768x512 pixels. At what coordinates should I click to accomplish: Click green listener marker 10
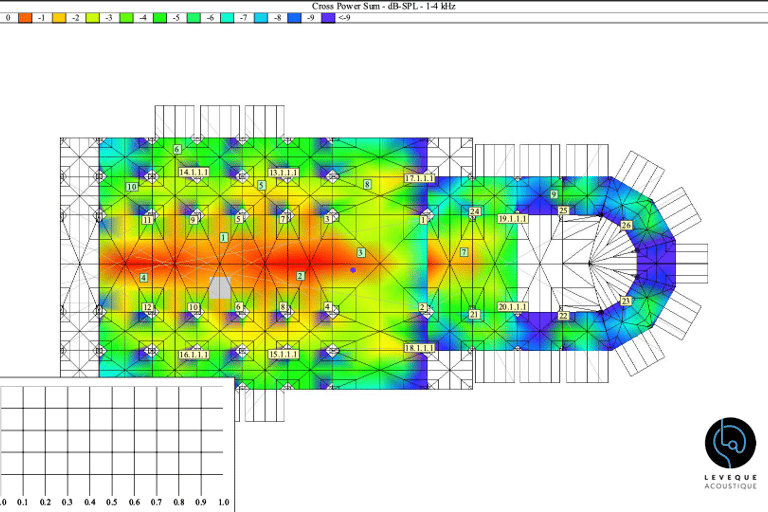click(132, 187)
